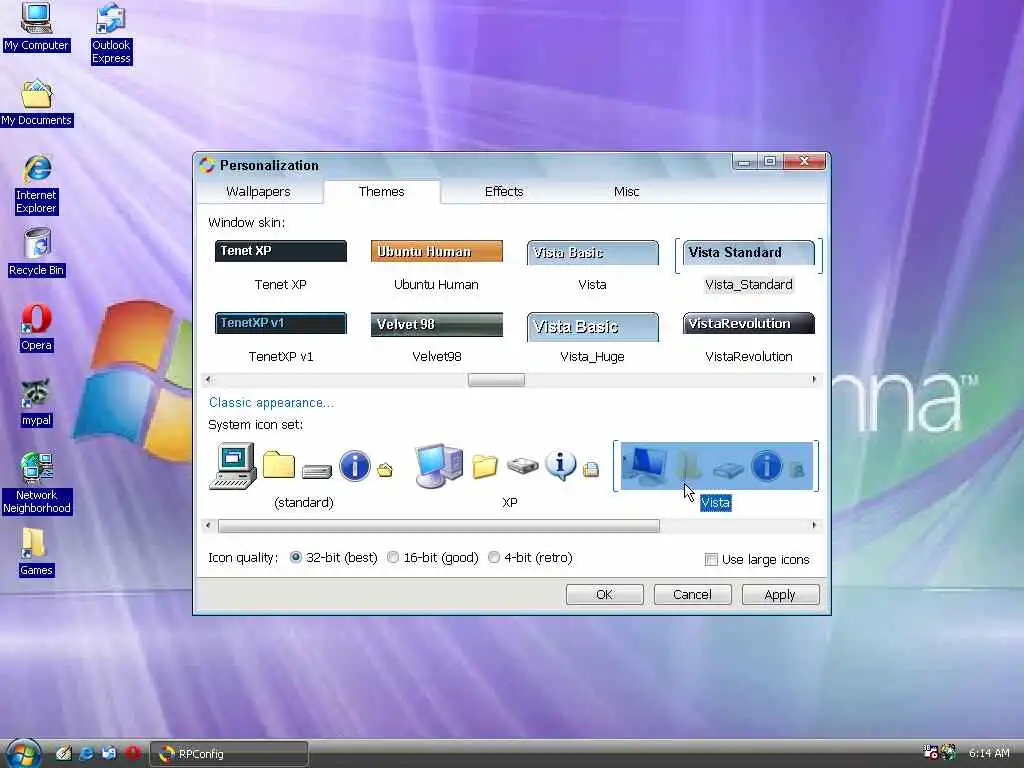Click the RPConfig taskbar button
This screenshot has width=1024, height=768.
click(229, 754)
